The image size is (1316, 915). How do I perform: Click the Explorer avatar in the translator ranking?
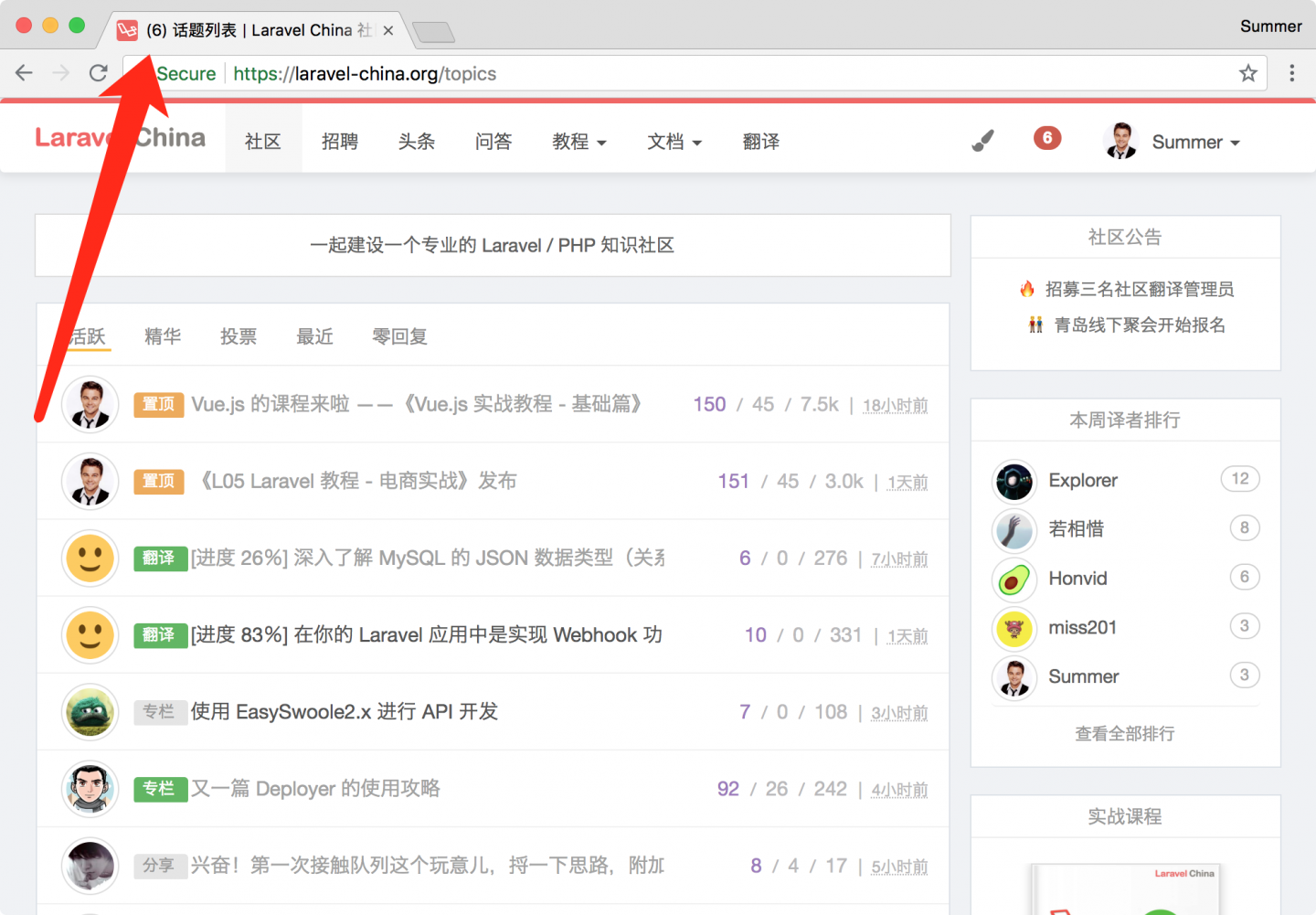click(1014, 481)
